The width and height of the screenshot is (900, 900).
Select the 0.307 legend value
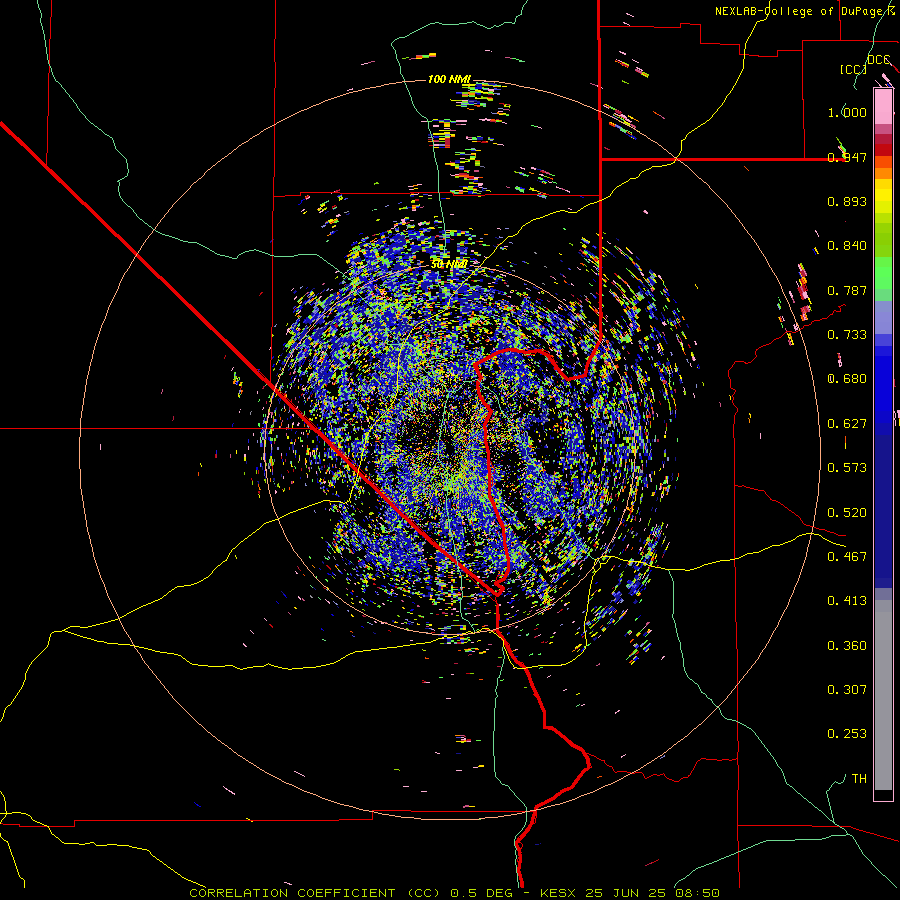(847, 690)
